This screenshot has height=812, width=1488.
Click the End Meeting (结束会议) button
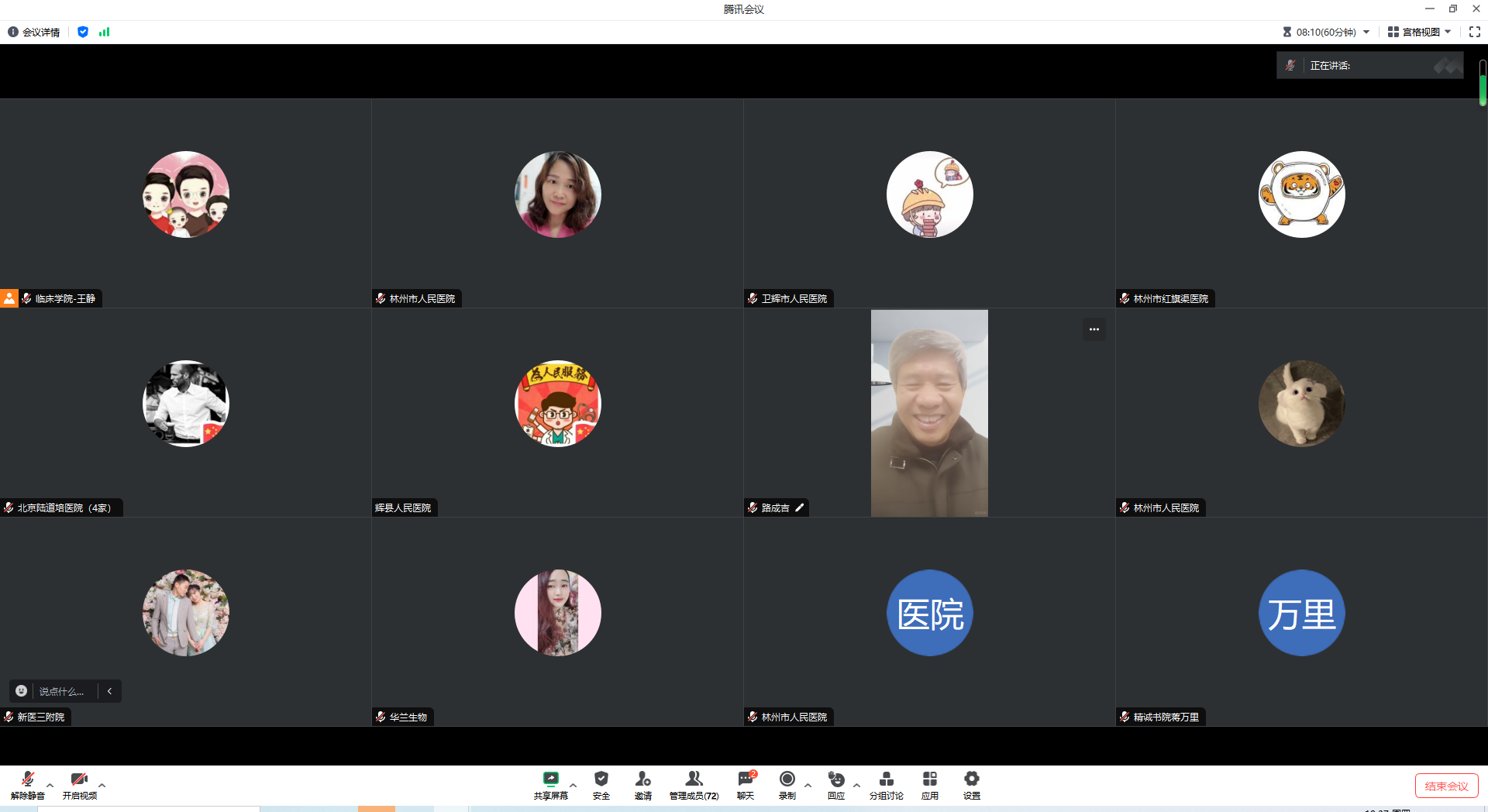(1446, 786)
